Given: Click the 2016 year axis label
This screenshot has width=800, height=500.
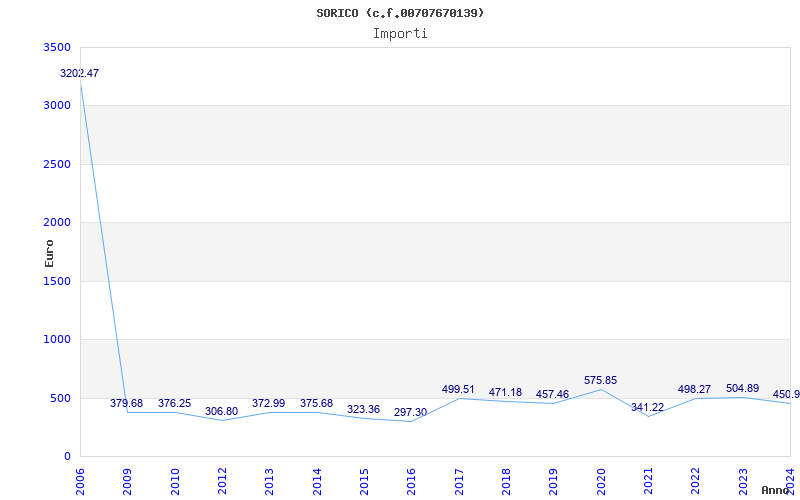Looking at the screenshot, I should tap(411, 481).
